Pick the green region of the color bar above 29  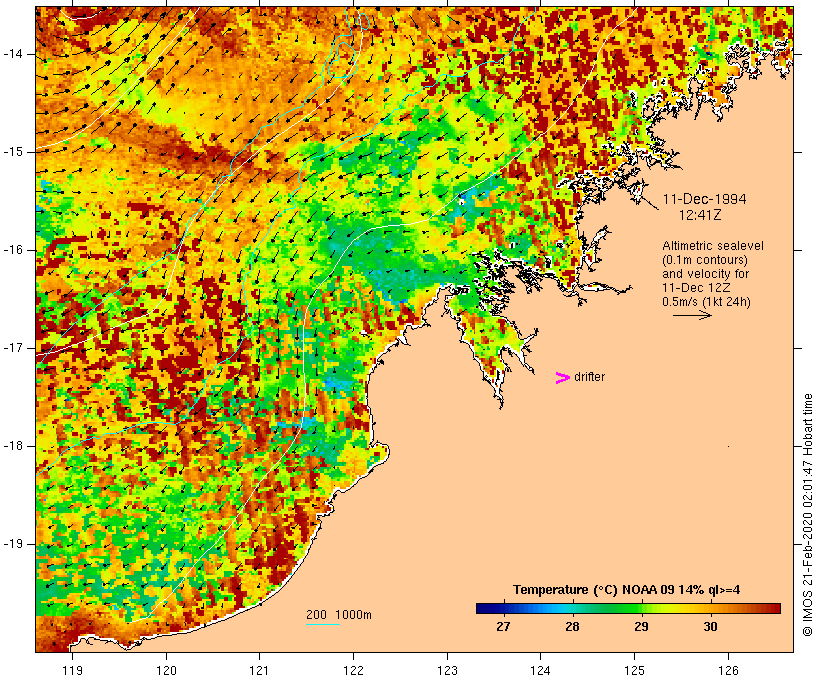pyautogui.click(x=642, y=607)
